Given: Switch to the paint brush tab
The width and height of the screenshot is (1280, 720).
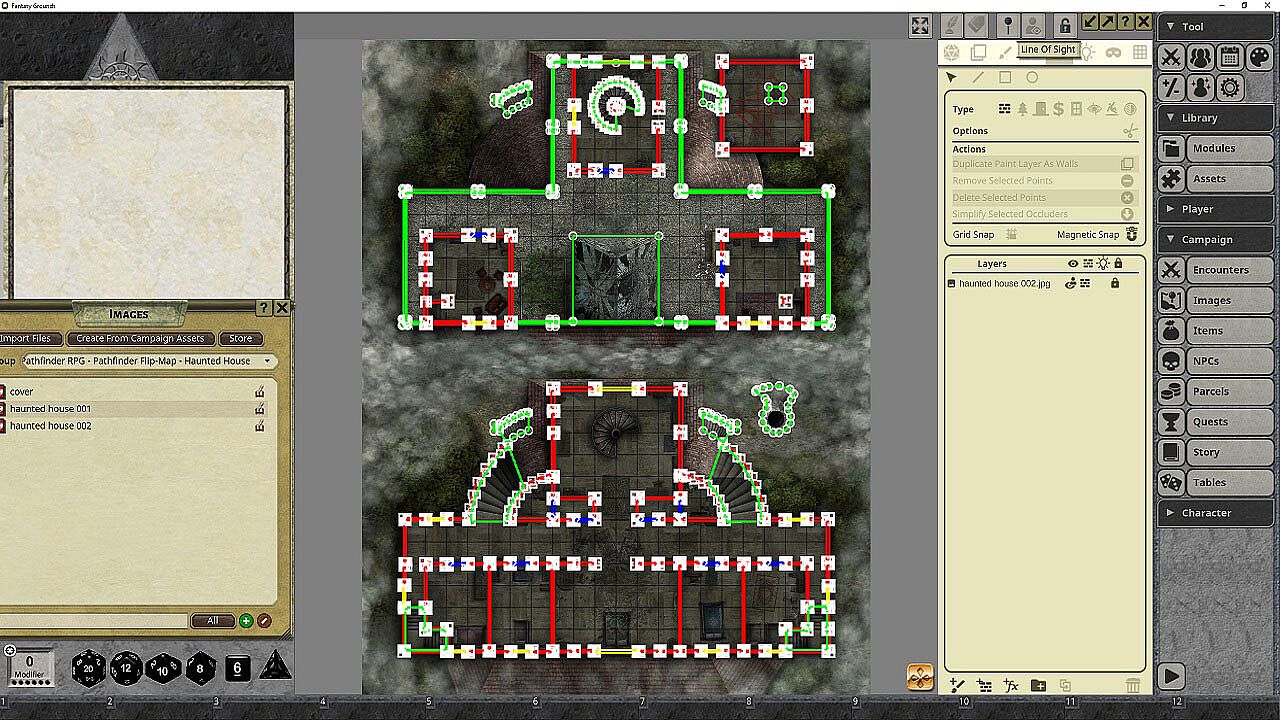Looking at the screenshot, I should [1006, 52].
